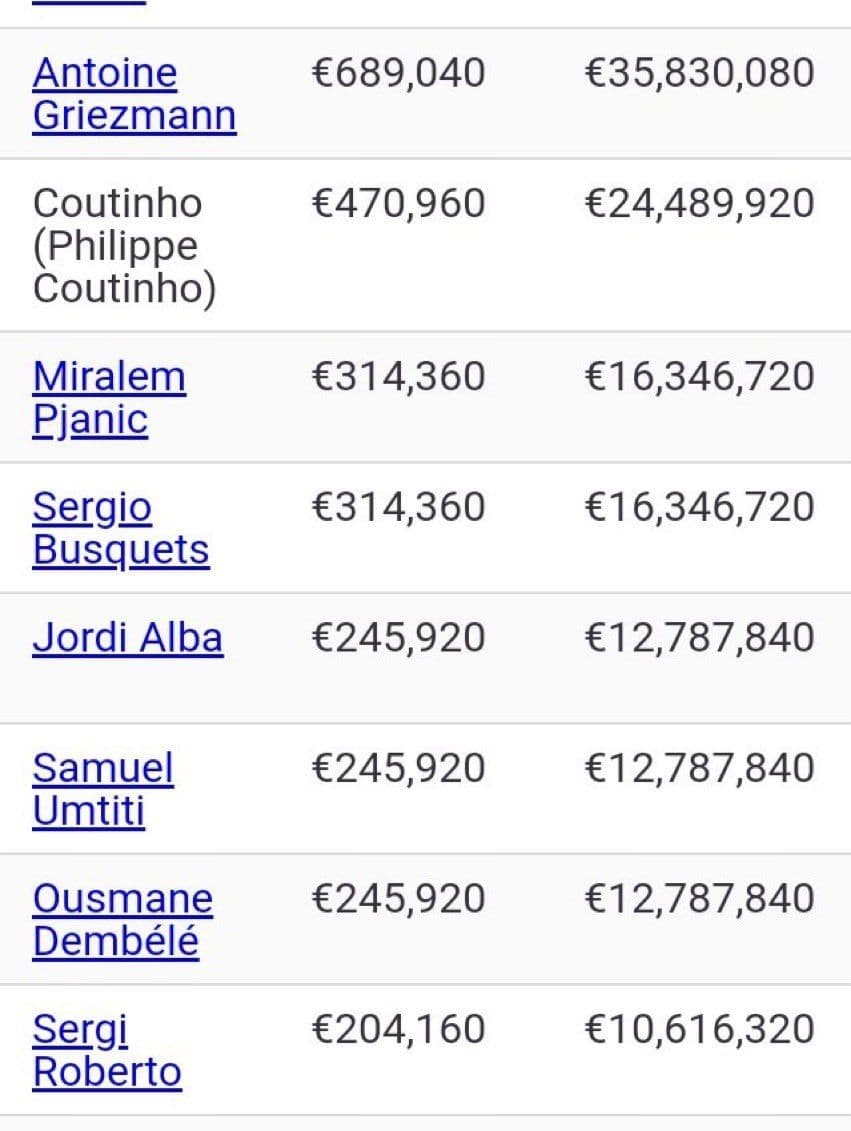Image resolution: width=851 pixels, height=1131 pixels.
Task: Click Jordi Alba's €245,920 weekly wage
Action: point(398,638)
